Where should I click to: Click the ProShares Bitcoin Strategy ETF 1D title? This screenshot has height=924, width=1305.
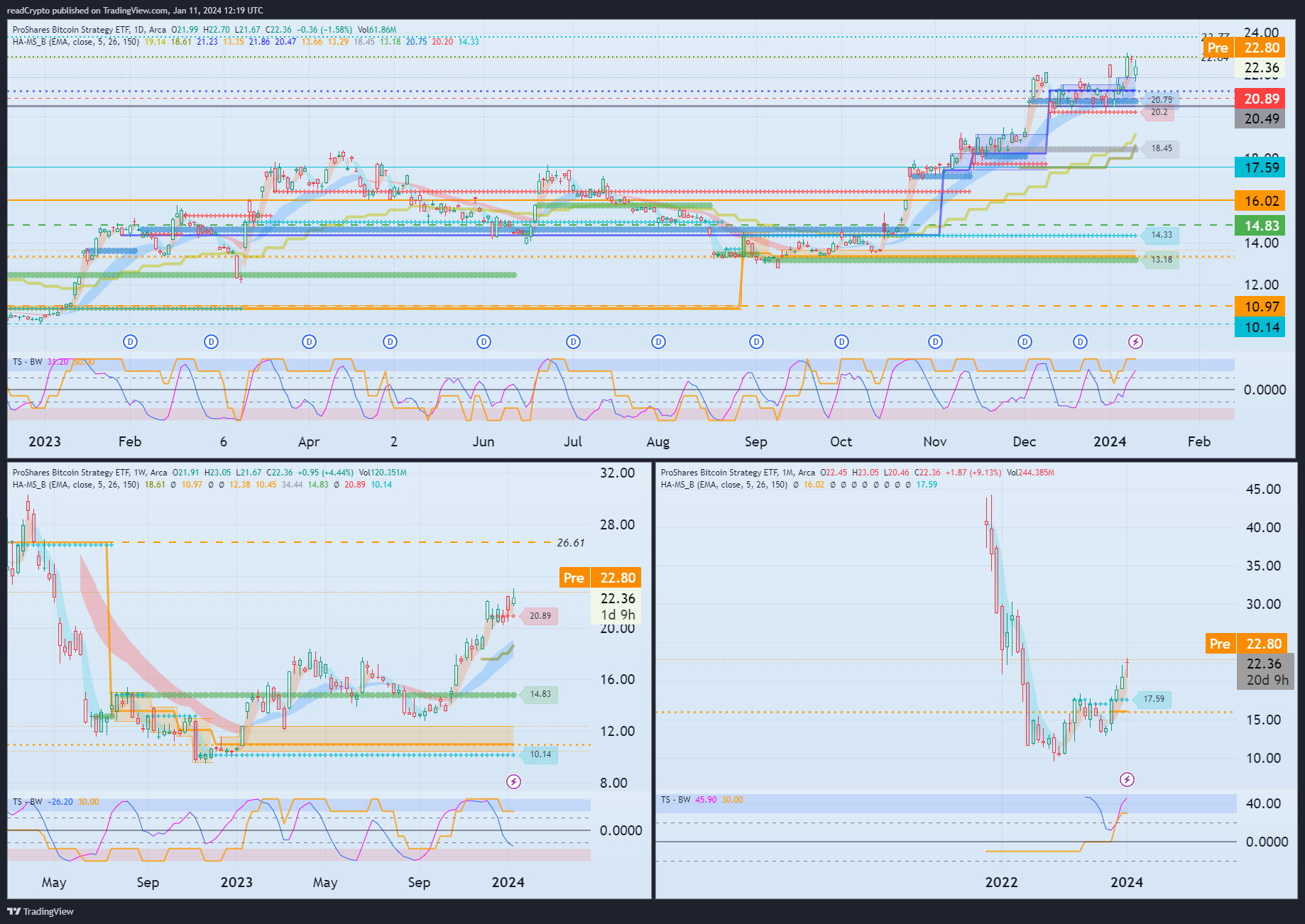[89, 30]
